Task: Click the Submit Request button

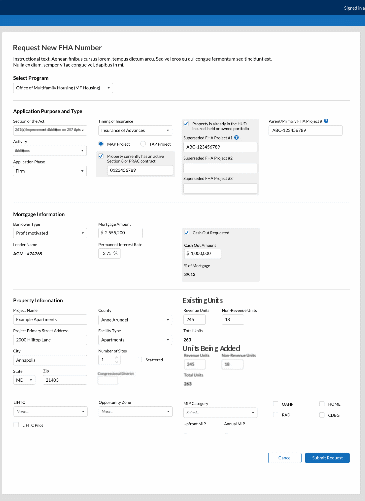Action: (x=327, y=458)
